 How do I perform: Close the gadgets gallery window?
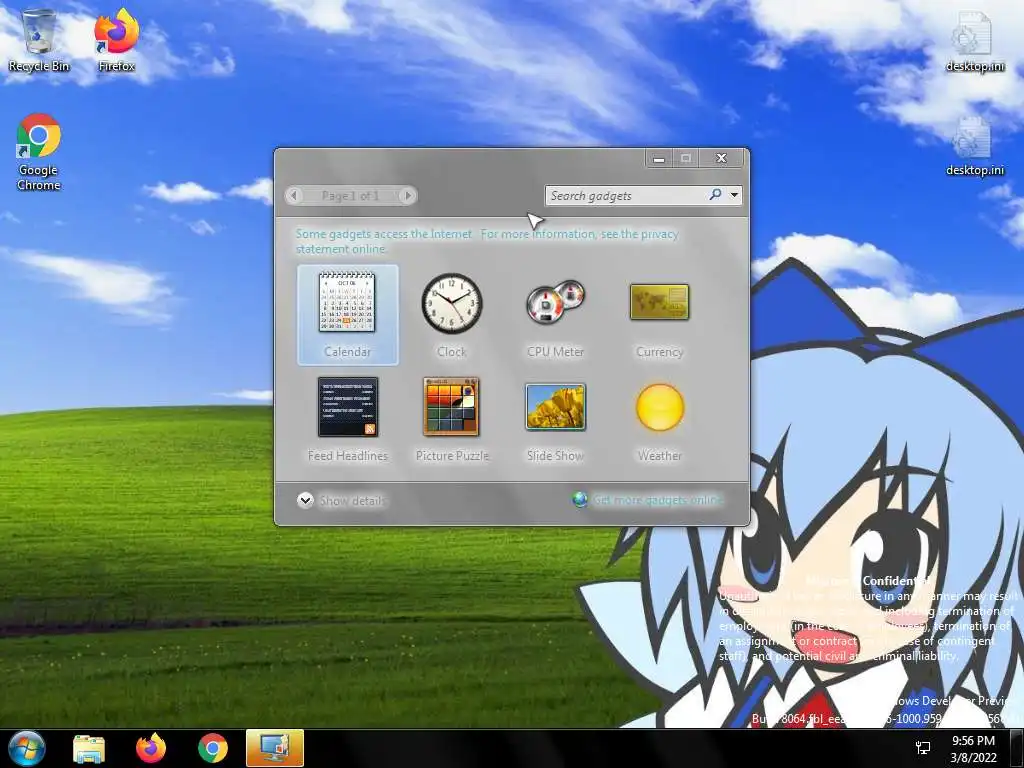point(722,158)
